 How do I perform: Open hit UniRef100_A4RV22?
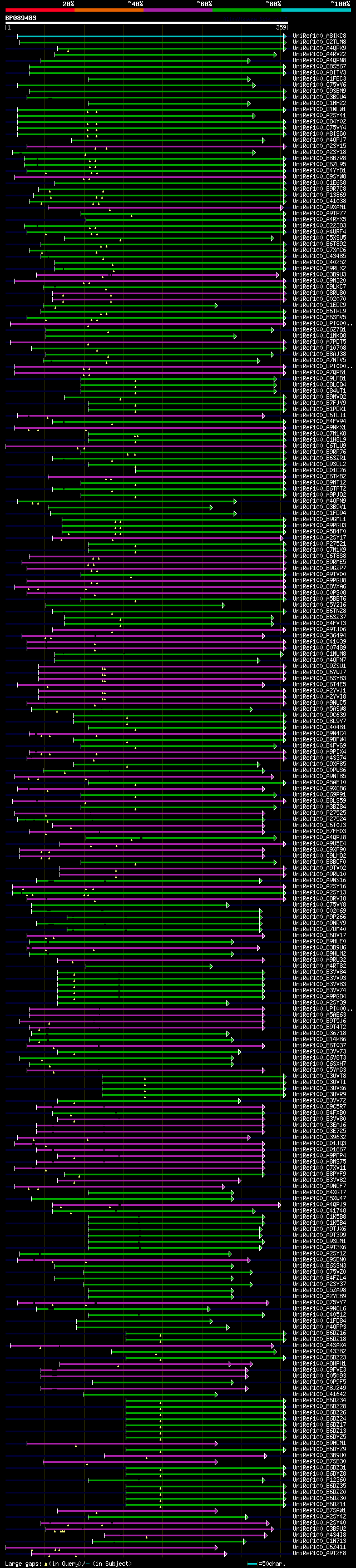pos(319,54)
